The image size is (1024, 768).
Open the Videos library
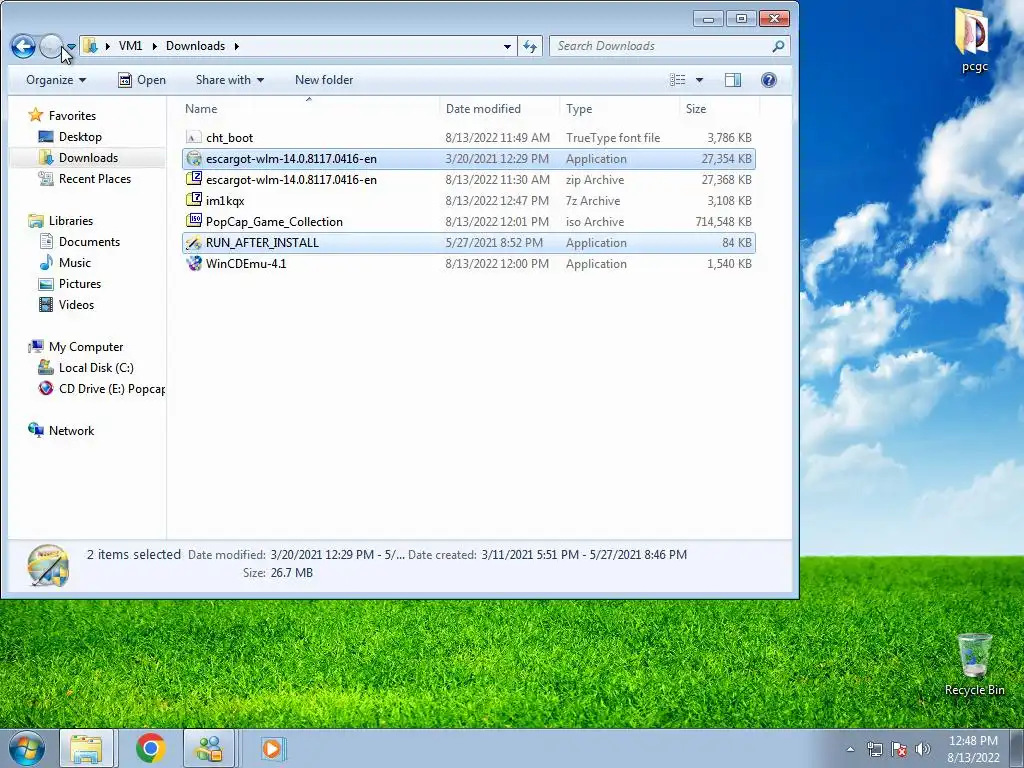[76, 304]
